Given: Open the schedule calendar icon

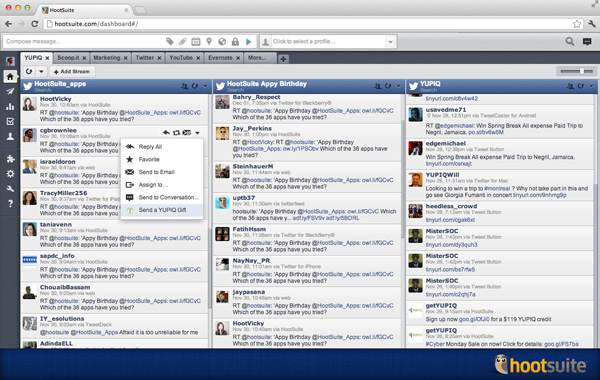Looking at the screenshot, I should pyautogui.click(x=196, y=41).
